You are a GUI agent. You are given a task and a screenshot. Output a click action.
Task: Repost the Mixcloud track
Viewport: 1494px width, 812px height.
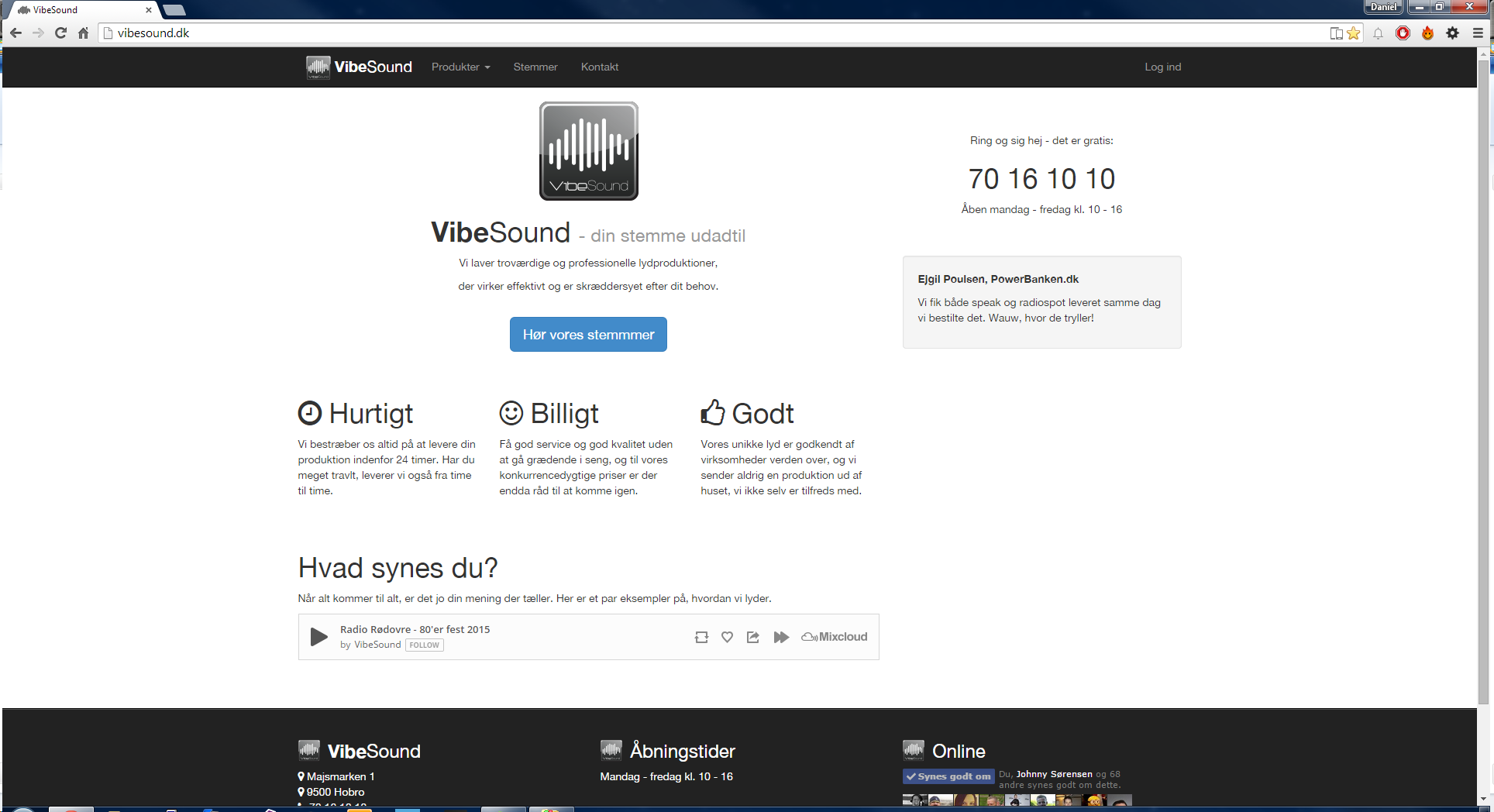pos(701,637)
